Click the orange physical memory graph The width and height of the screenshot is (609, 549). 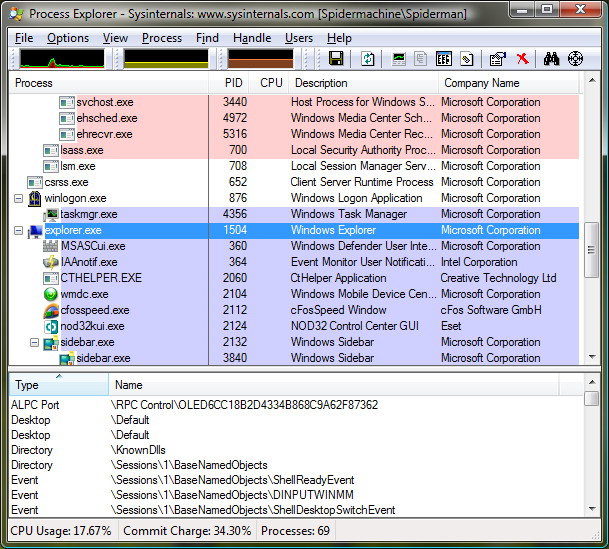pyautogui.click(x=260, y=59)
